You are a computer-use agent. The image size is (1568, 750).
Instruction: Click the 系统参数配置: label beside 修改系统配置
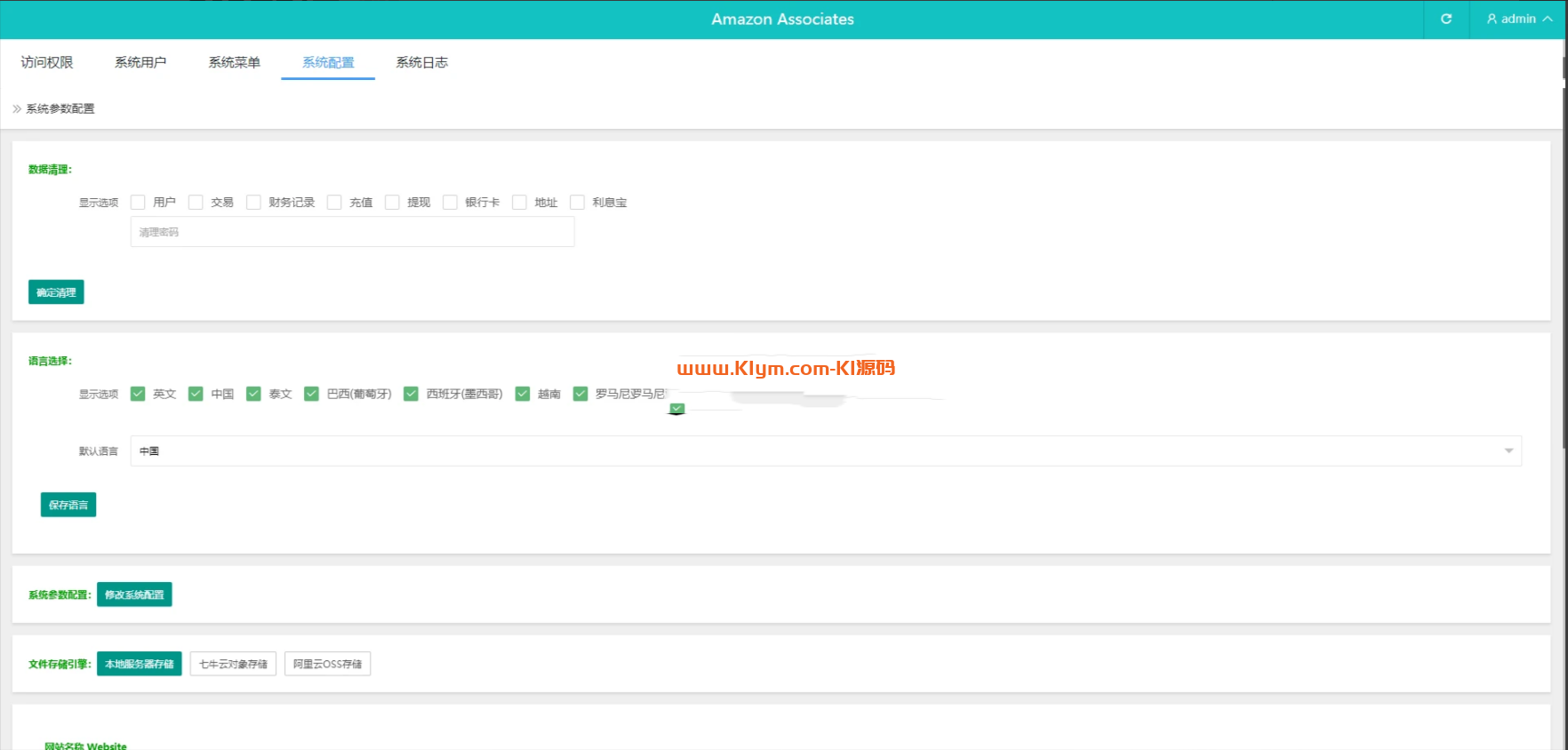tap(60, 594)
